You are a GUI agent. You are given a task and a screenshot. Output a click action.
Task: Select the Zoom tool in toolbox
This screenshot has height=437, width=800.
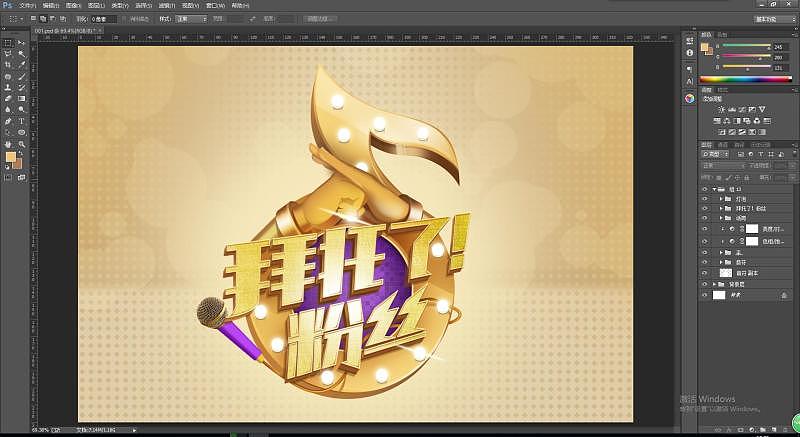tap(21, 144)
